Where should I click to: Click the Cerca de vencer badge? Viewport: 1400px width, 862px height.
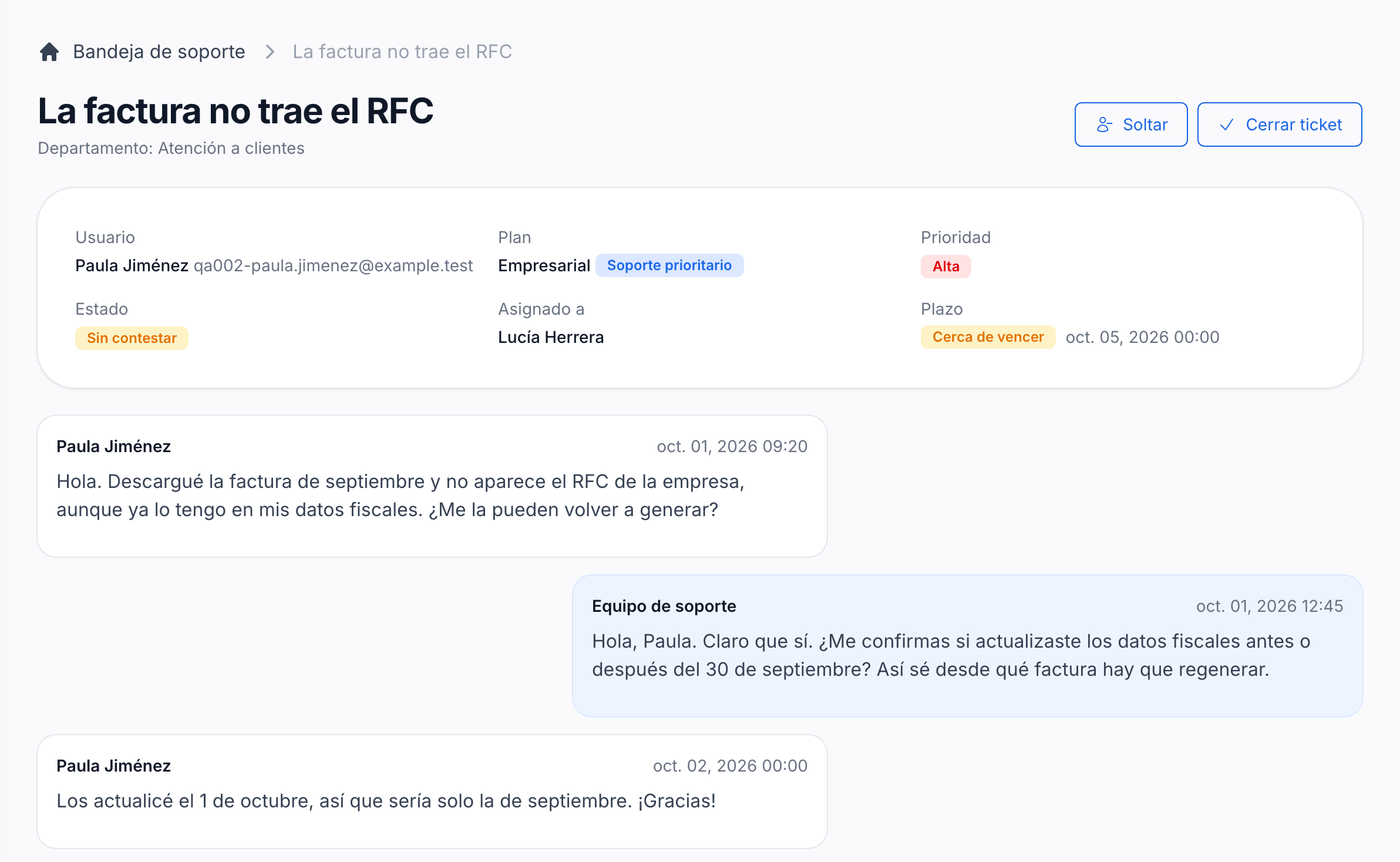point(988,337)
